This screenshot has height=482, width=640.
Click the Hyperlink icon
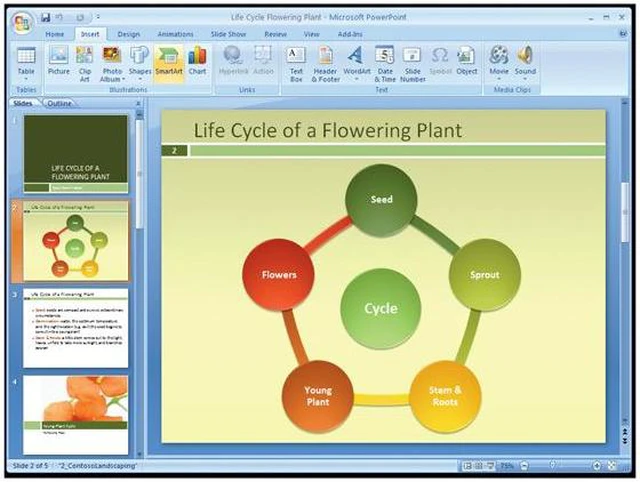click(233, 55)
